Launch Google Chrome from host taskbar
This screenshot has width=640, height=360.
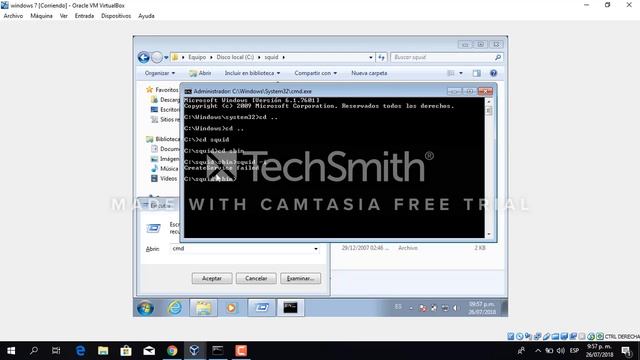tap(172, 351)
